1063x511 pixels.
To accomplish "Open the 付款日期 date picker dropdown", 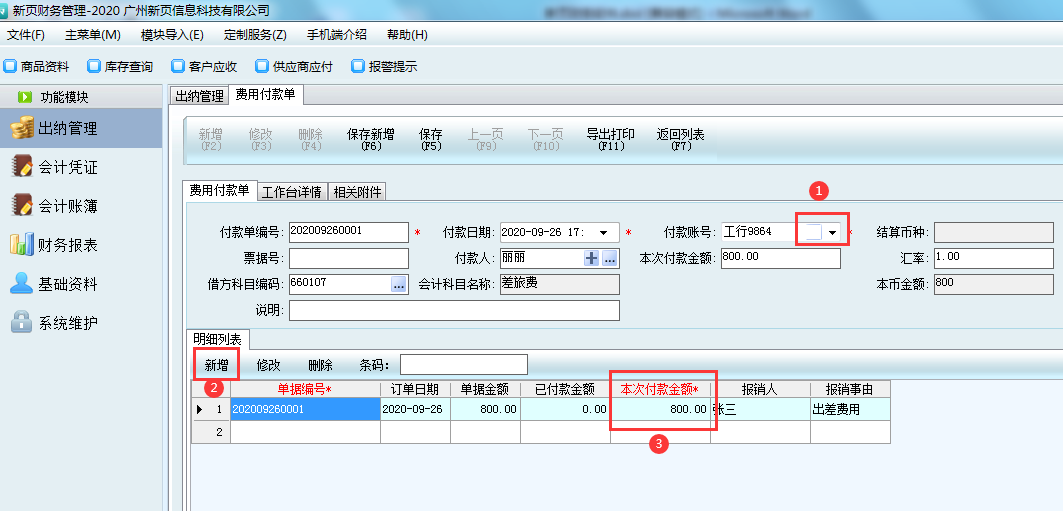I will click(603, 232).
